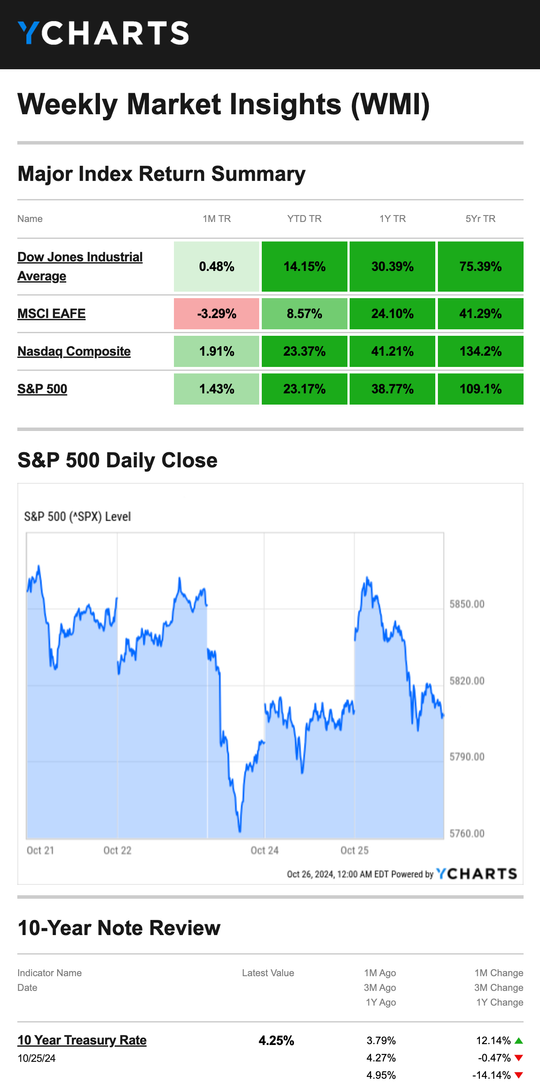Click red down arrow beside -14.14% change
The width and height of the screenshot is (540, 1090).
(x=518, y=1075)
